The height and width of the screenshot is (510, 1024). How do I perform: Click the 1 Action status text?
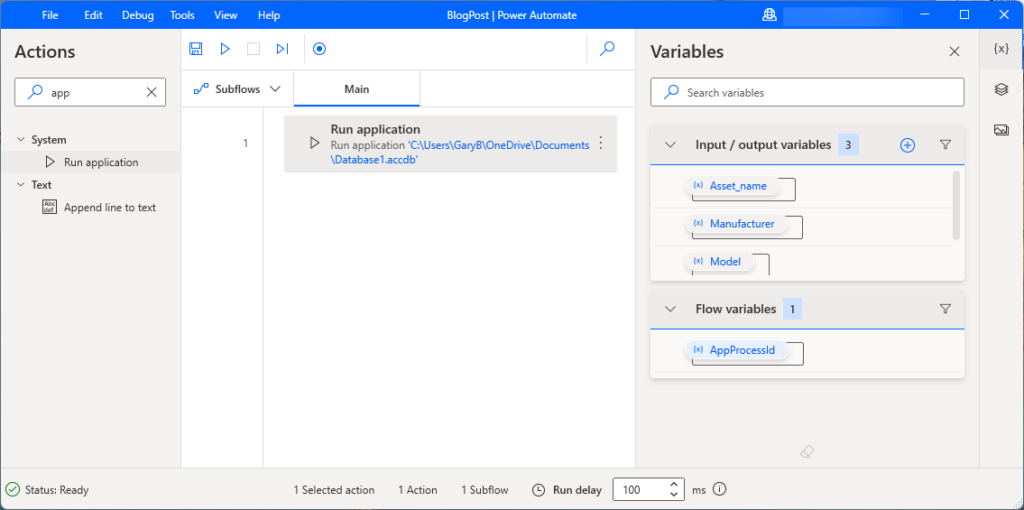[x=418, y=490]
